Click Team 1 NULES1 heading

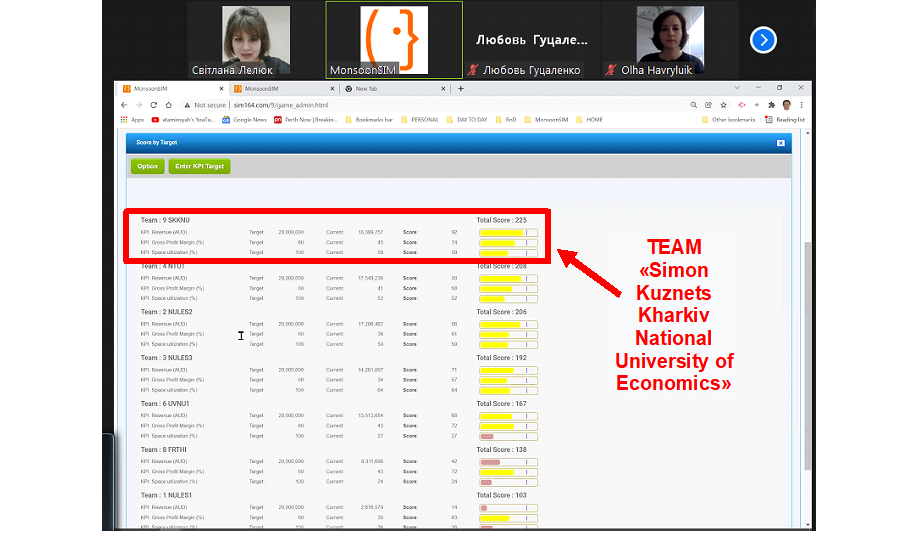click(x=166, y=495)
